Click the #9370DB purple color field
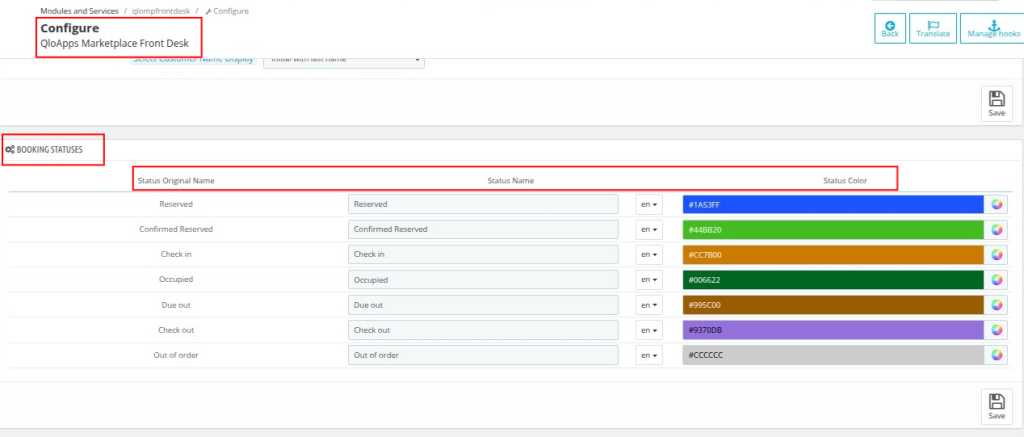1024x437 pixels. 833,330
